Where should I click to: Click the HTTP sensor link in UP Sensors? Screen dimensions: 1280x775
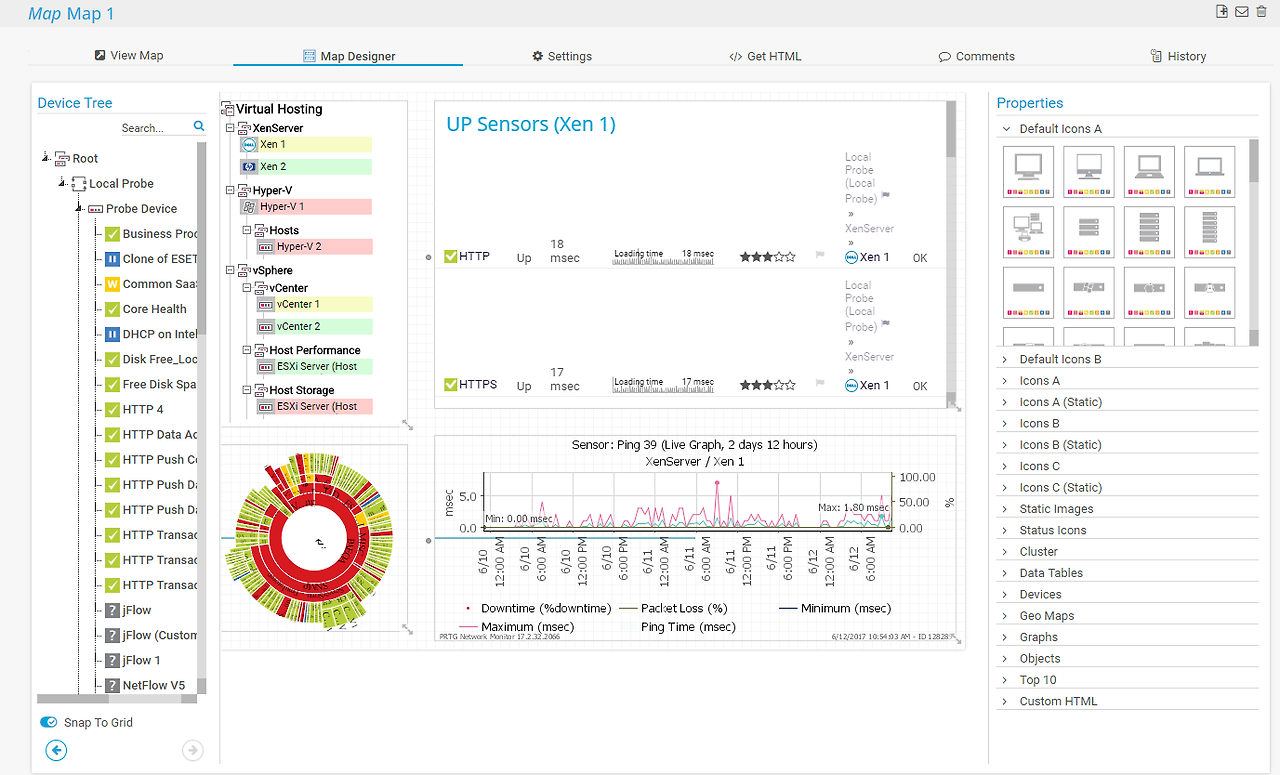click(x=474, y=256)
